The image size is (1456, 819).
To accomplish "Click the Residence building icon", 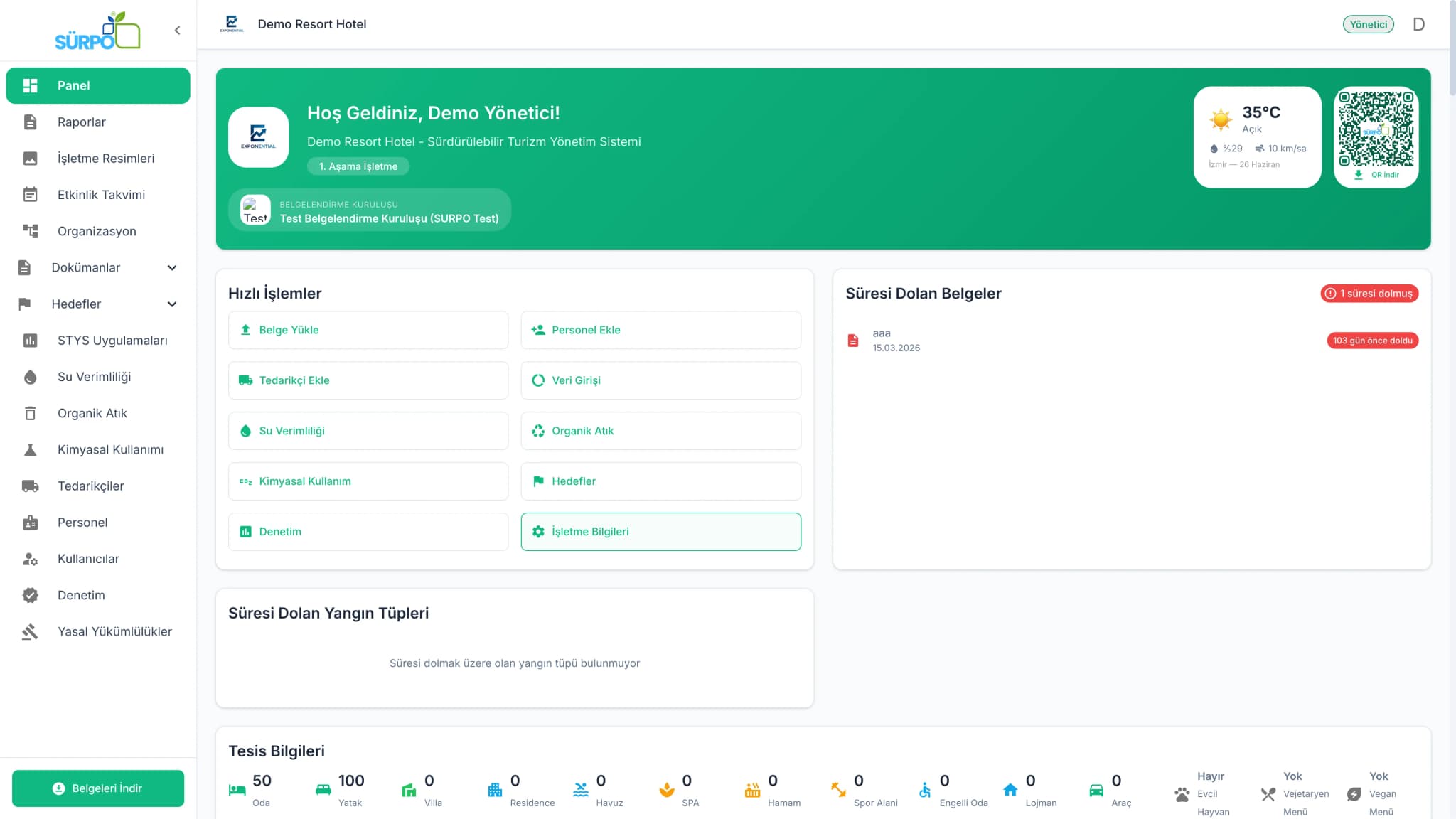I will tap(495, 790).
